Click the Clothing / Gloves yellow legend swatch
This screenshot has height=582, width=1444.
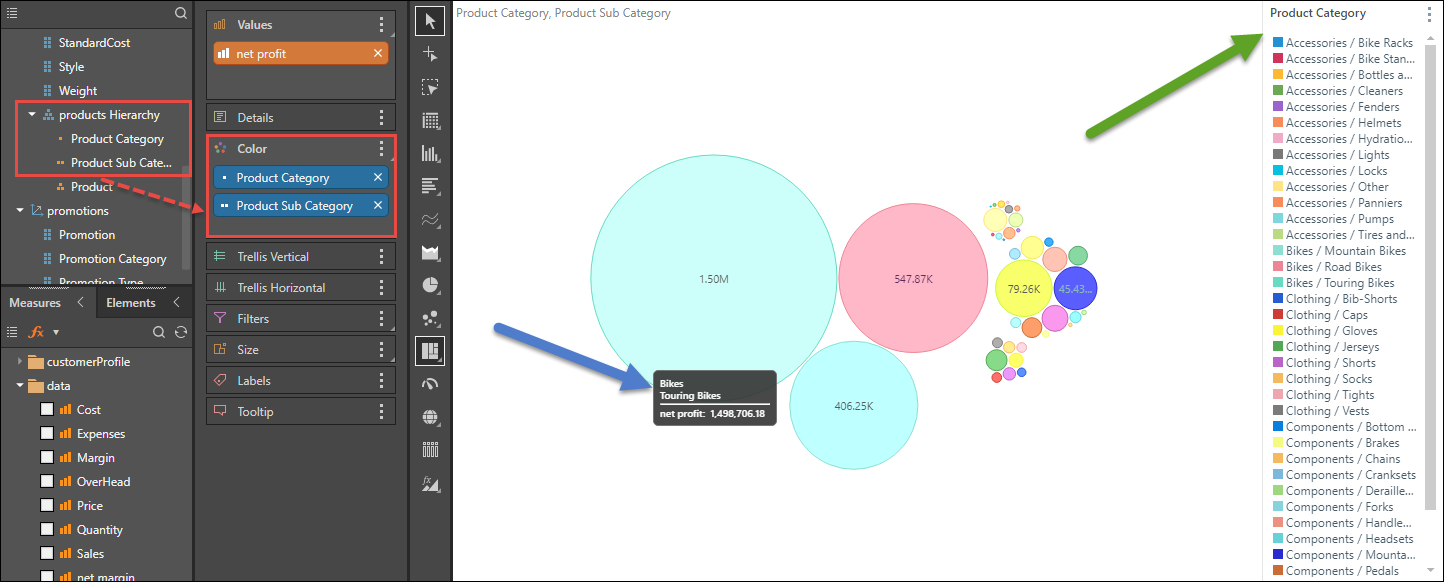[x=1278, y=331]
